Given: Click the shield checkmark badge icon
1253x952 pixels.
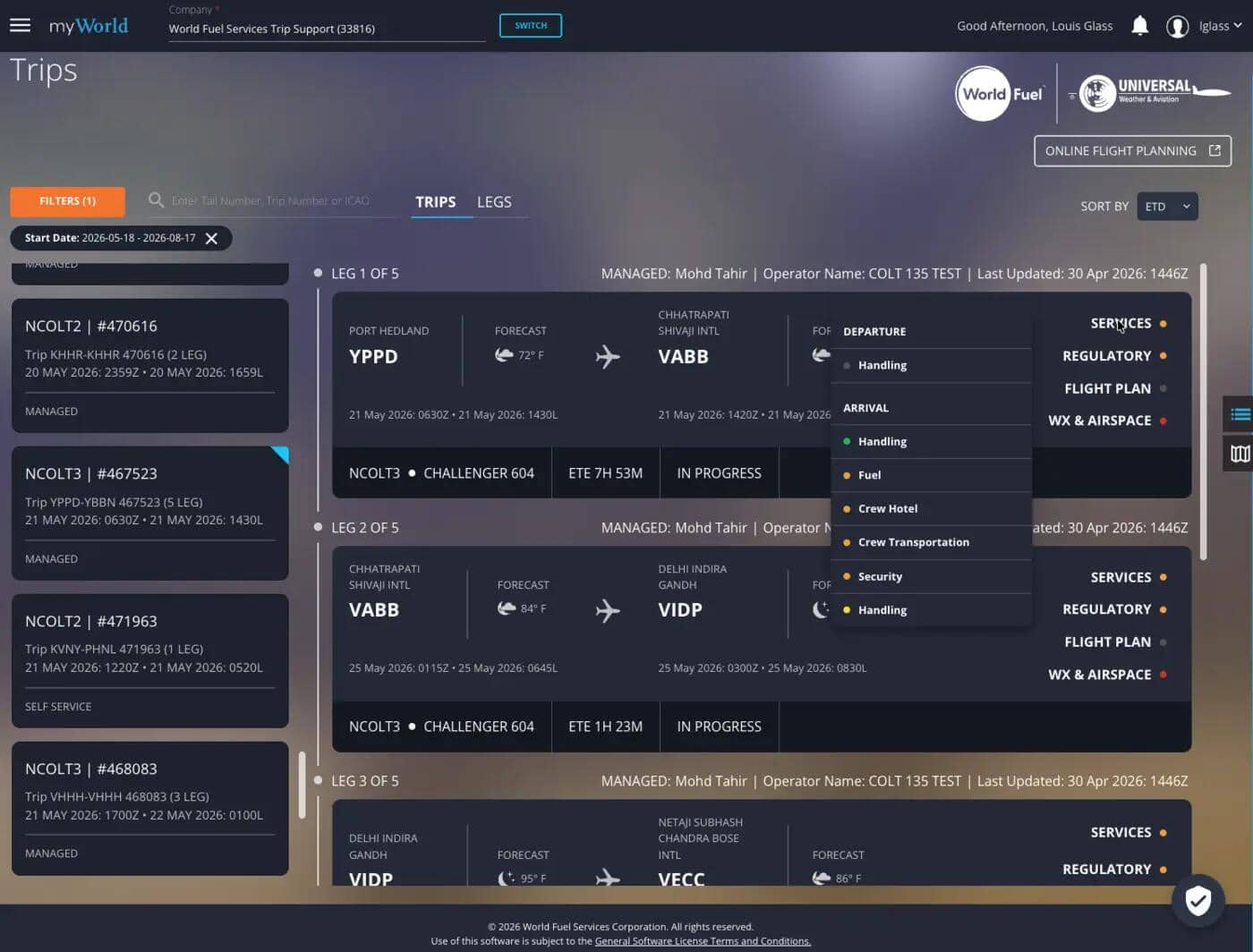Looking at the screenshot, I should (x=1198, y=900).
